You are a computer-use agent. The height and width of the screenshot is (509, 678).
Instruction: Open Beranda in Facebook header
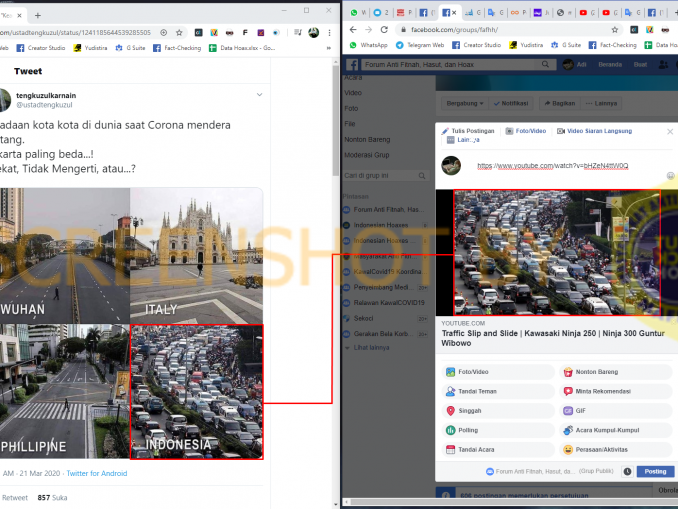[610, 65]
